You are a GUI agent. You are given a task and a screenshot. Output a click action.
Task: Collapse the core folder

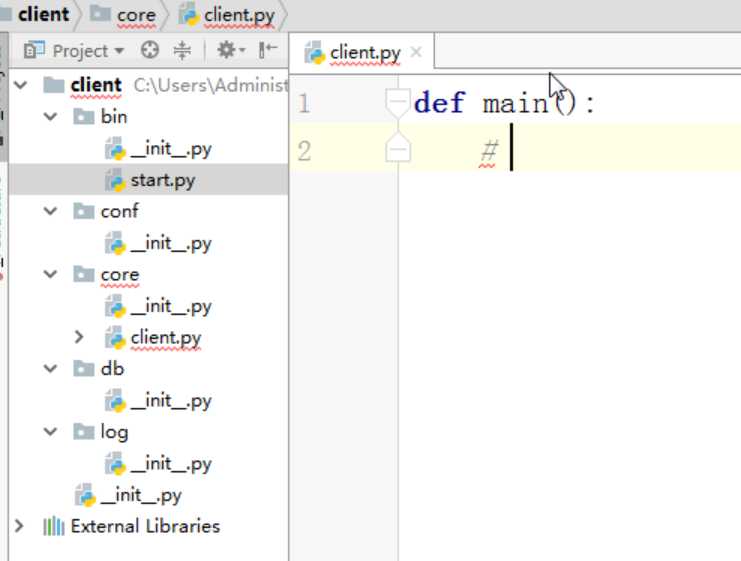pos(51,274)
